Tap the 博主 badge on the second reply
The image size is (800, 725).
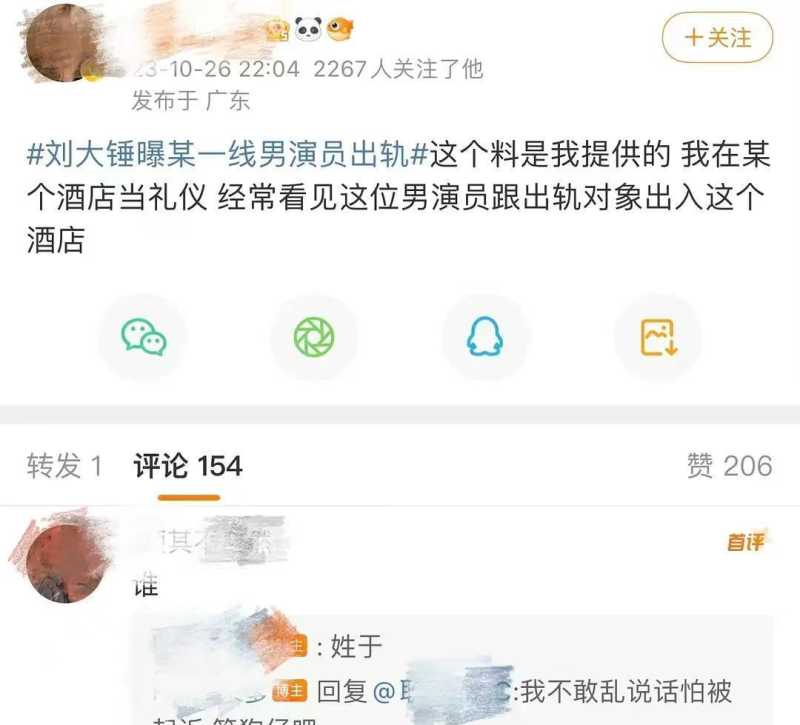point(290,691)
